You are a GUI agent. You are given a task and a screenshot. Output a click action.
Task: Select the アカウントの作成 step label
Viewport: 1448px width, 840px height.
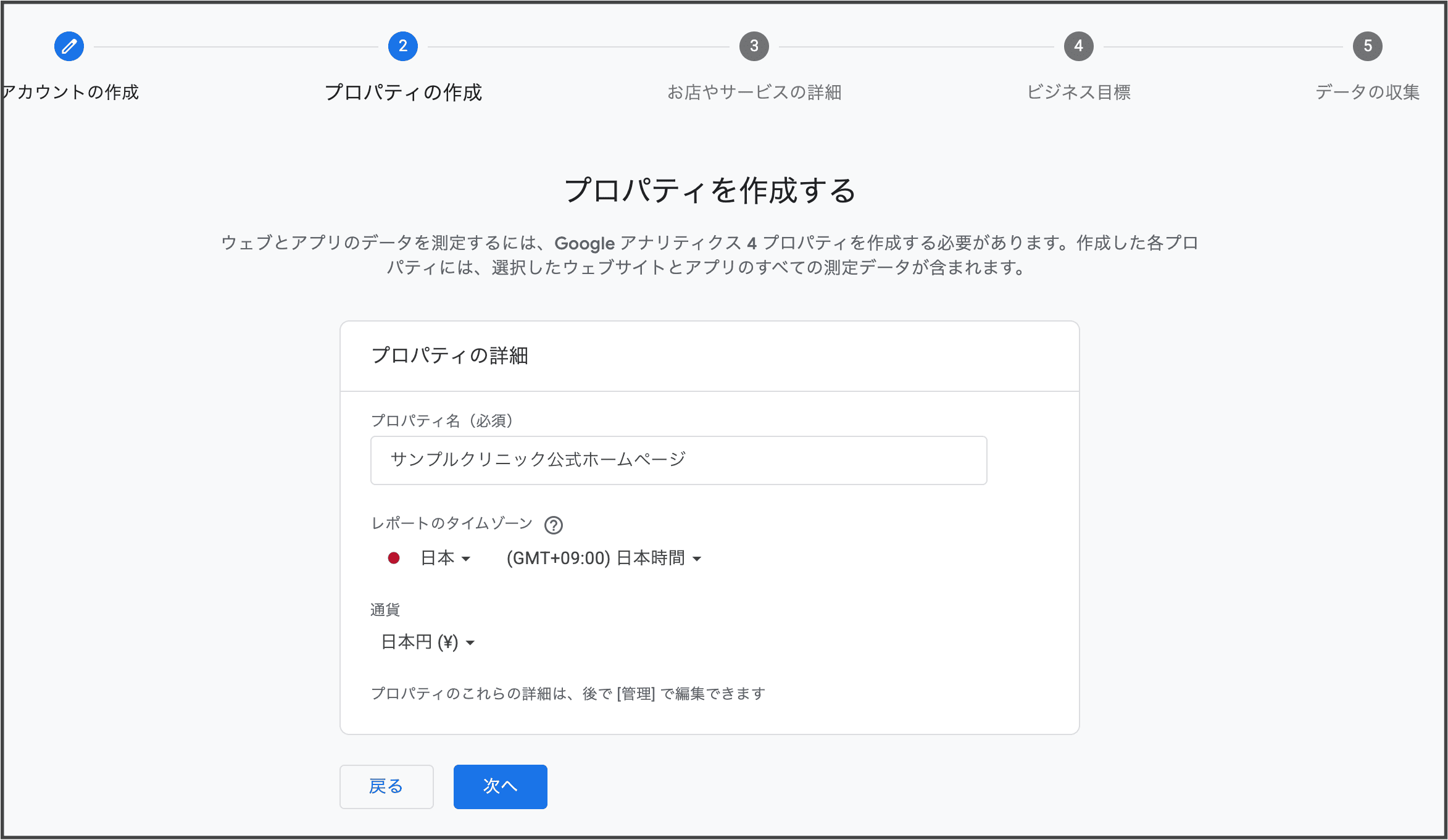(70, 92)
